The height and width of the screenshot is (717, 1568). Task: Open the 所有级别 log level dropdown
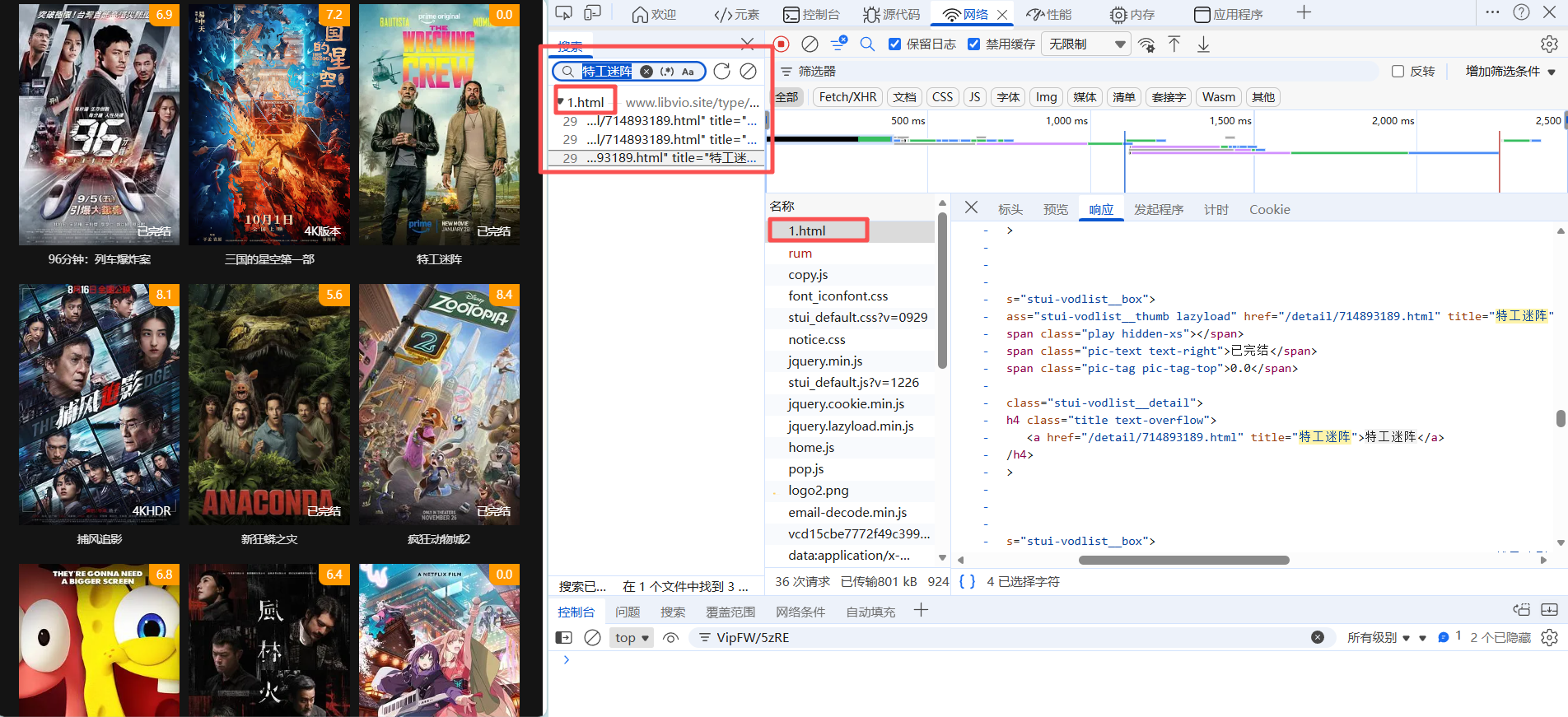click(x=1379, y=637)
